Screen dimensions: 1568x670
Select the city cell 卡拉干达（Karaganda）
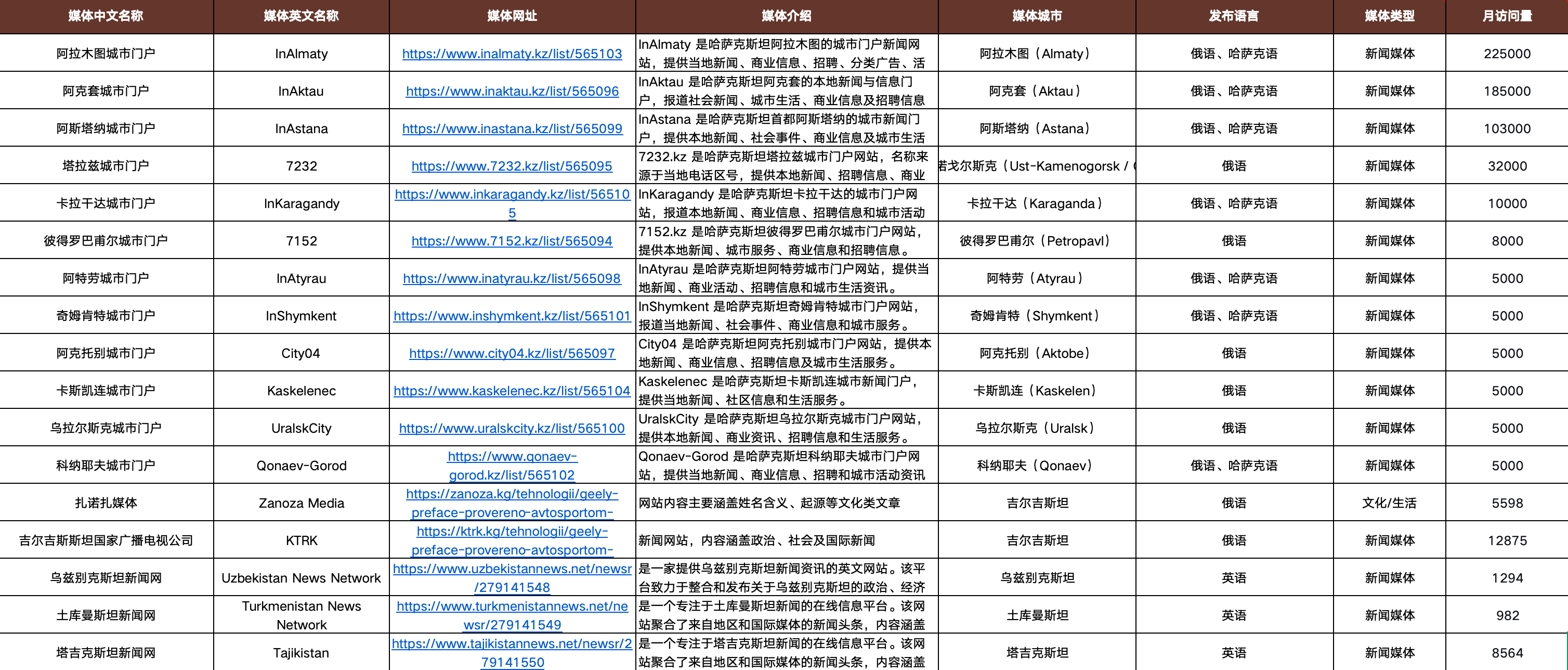point(1037,203)
